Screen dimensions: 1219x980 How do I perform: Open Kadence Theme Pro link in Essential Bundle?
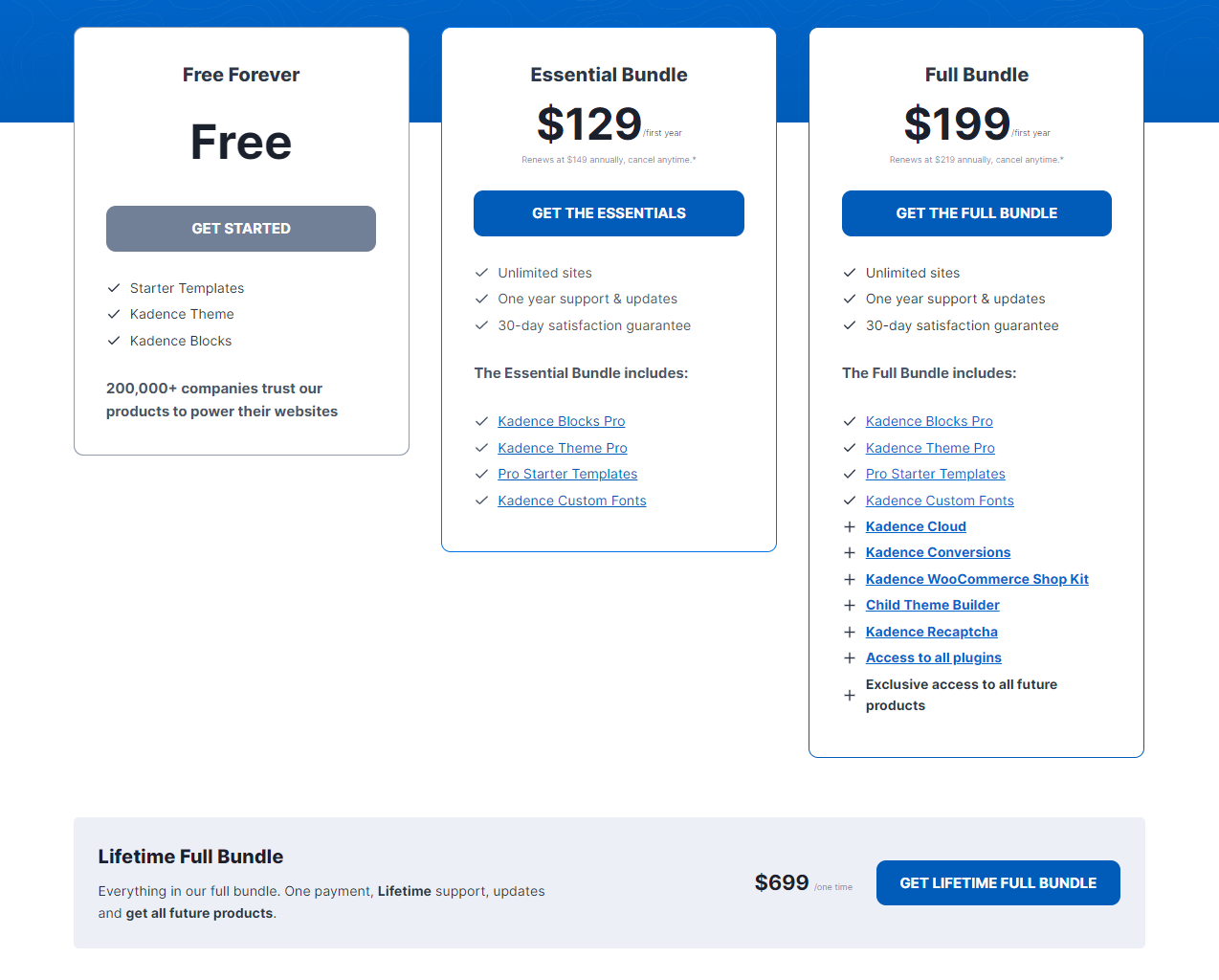(562, 448)
